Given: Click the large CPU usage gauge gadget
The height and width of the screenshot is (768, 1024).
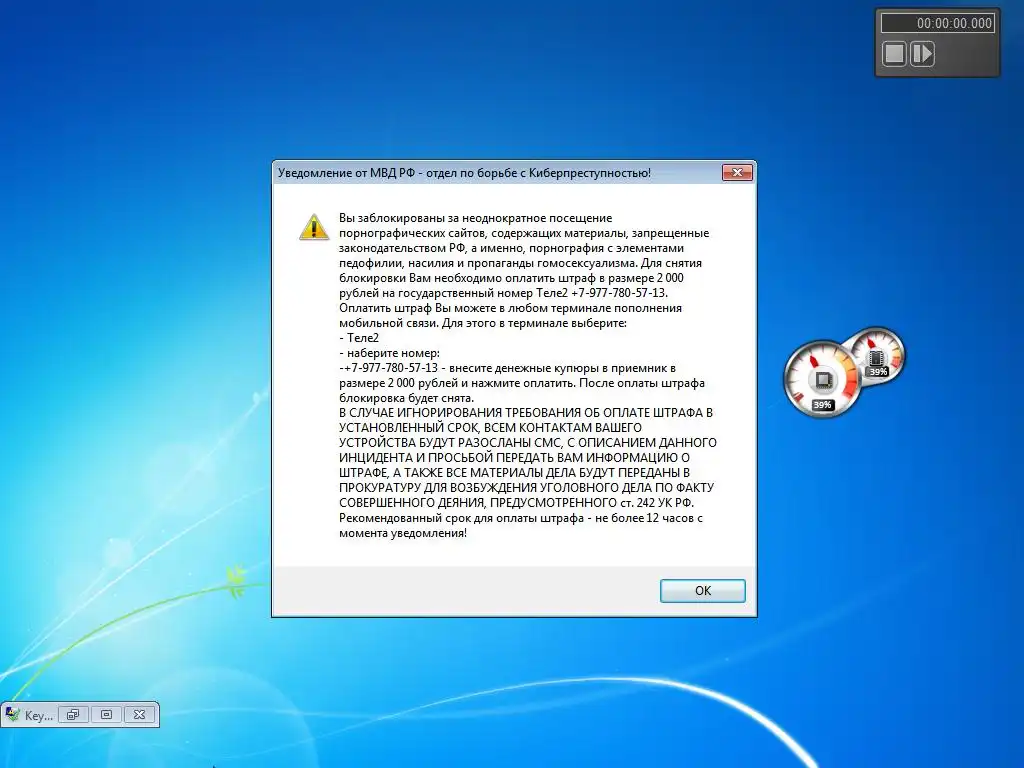Looking at the screenshot, I should pos(823,378).
